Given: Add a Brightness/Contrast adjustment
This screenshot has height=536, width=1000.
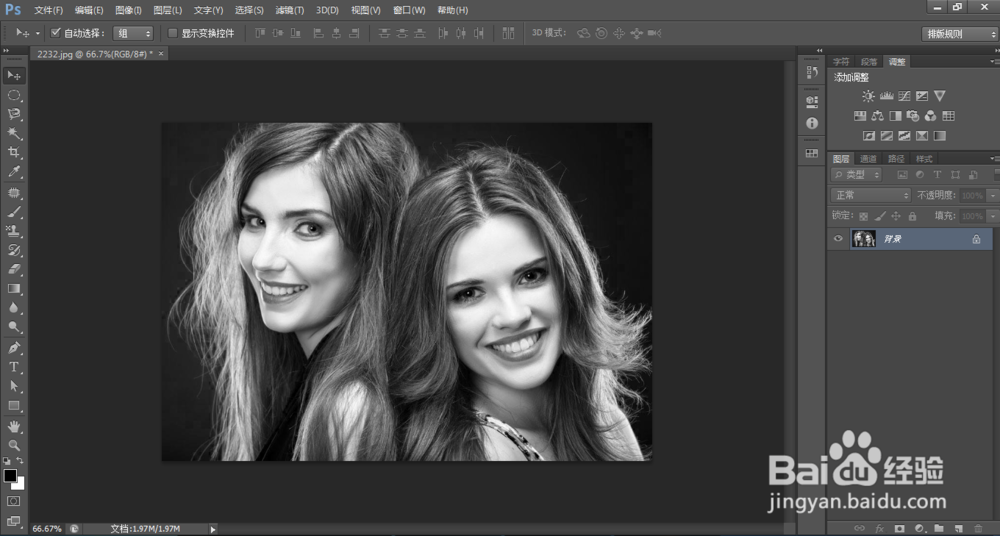Looking at the screenshot, I should click(x=868, y=96).
